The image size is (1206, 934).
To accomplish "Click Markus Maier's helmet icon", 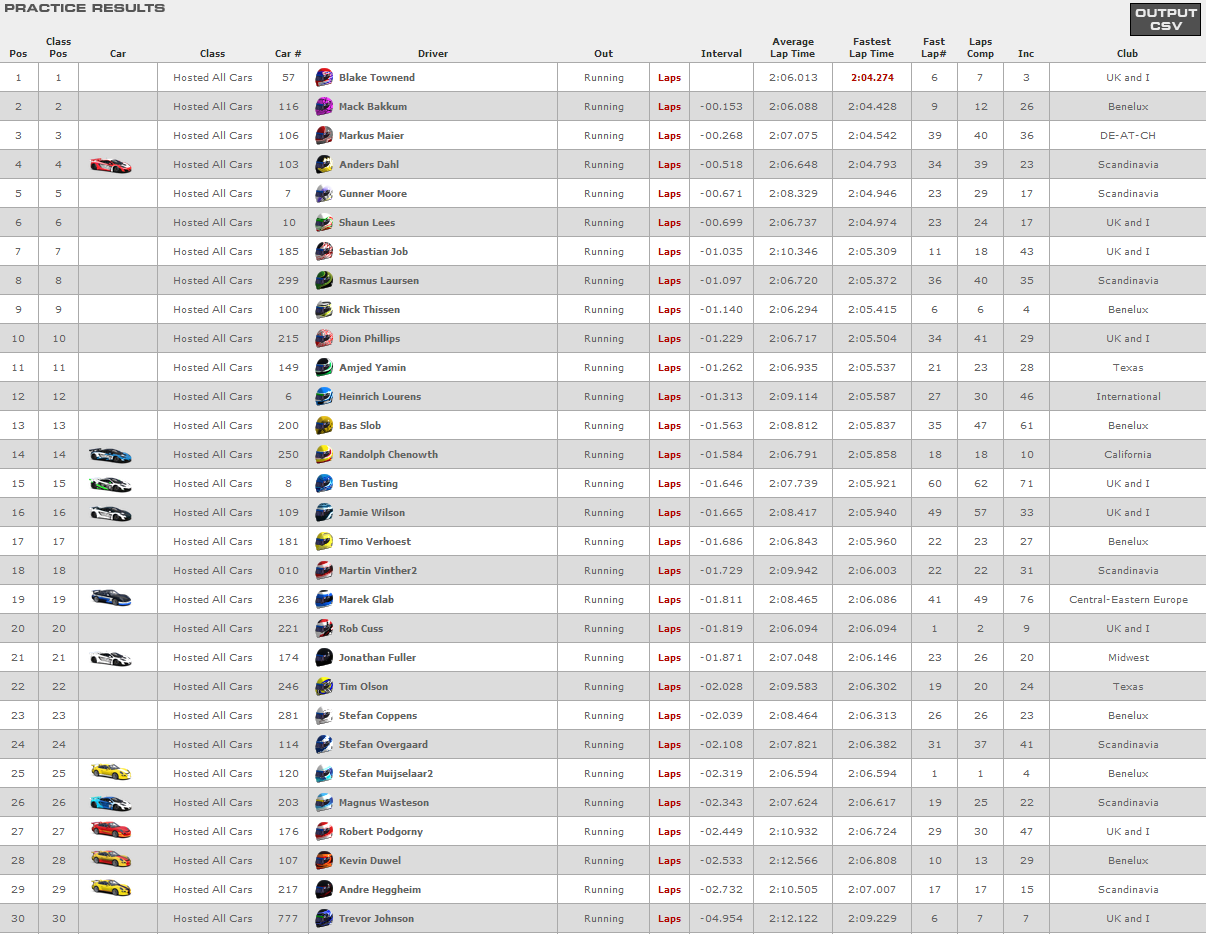I will (324, 135).
